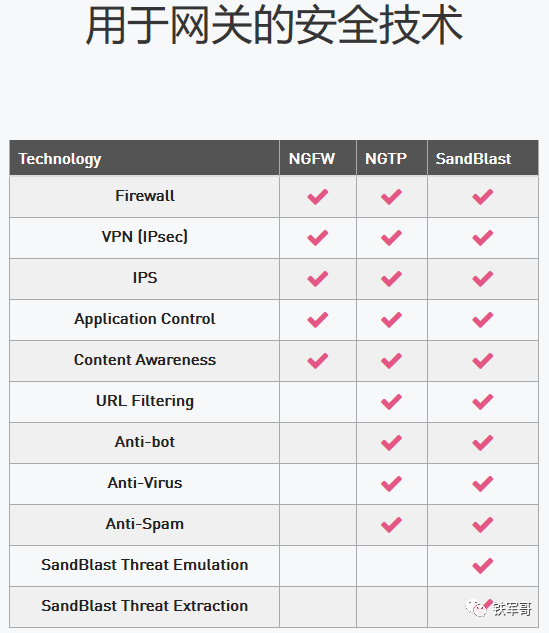Viewport: 549px width, 633px height.
Task: Click the URL Filtering row label
Action: click(145, 401)
